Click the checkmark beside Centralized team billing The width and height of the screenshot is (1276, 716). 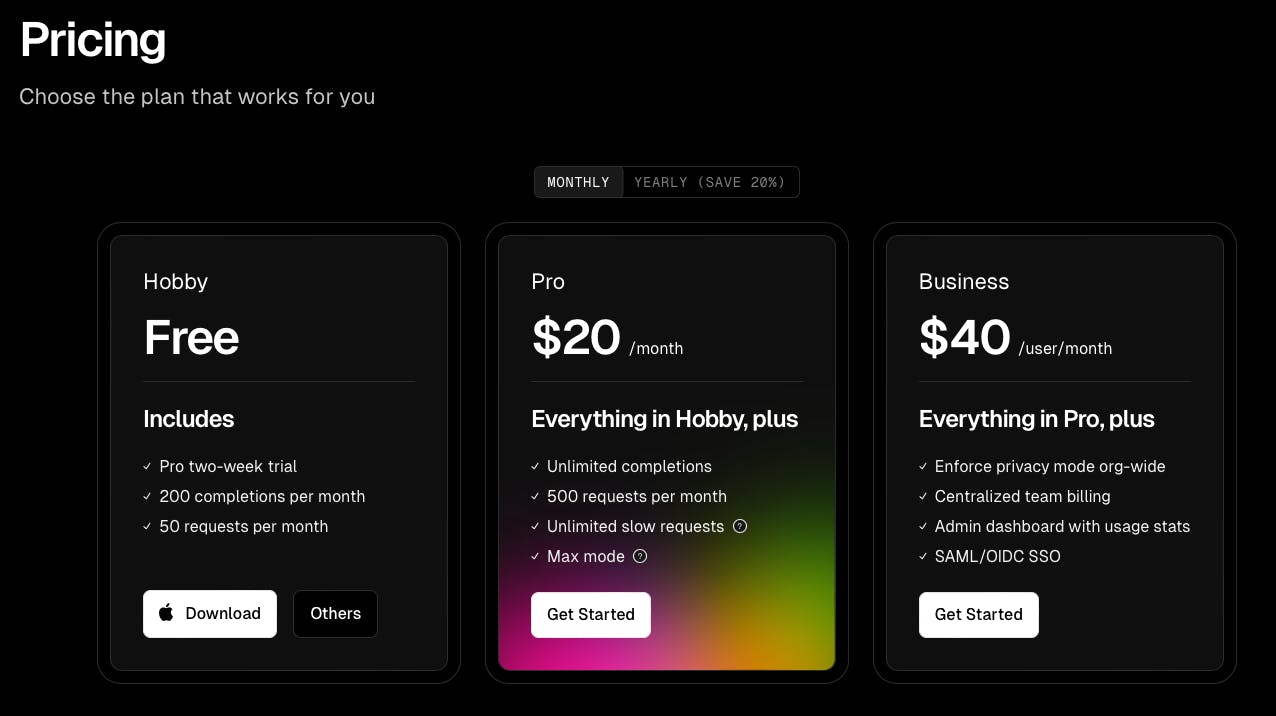point(923,496)
